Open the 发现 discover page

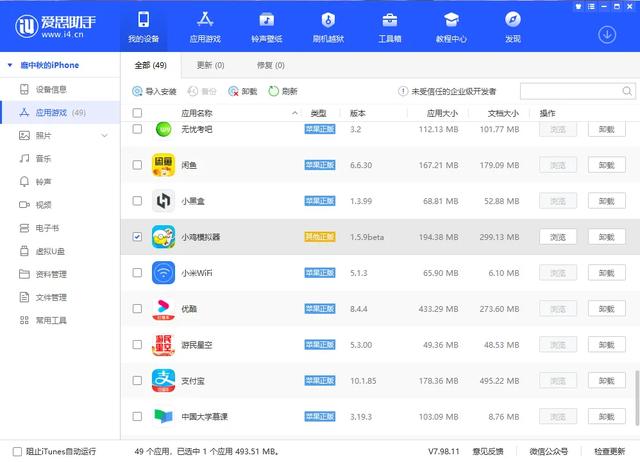[x=513, y=27]
